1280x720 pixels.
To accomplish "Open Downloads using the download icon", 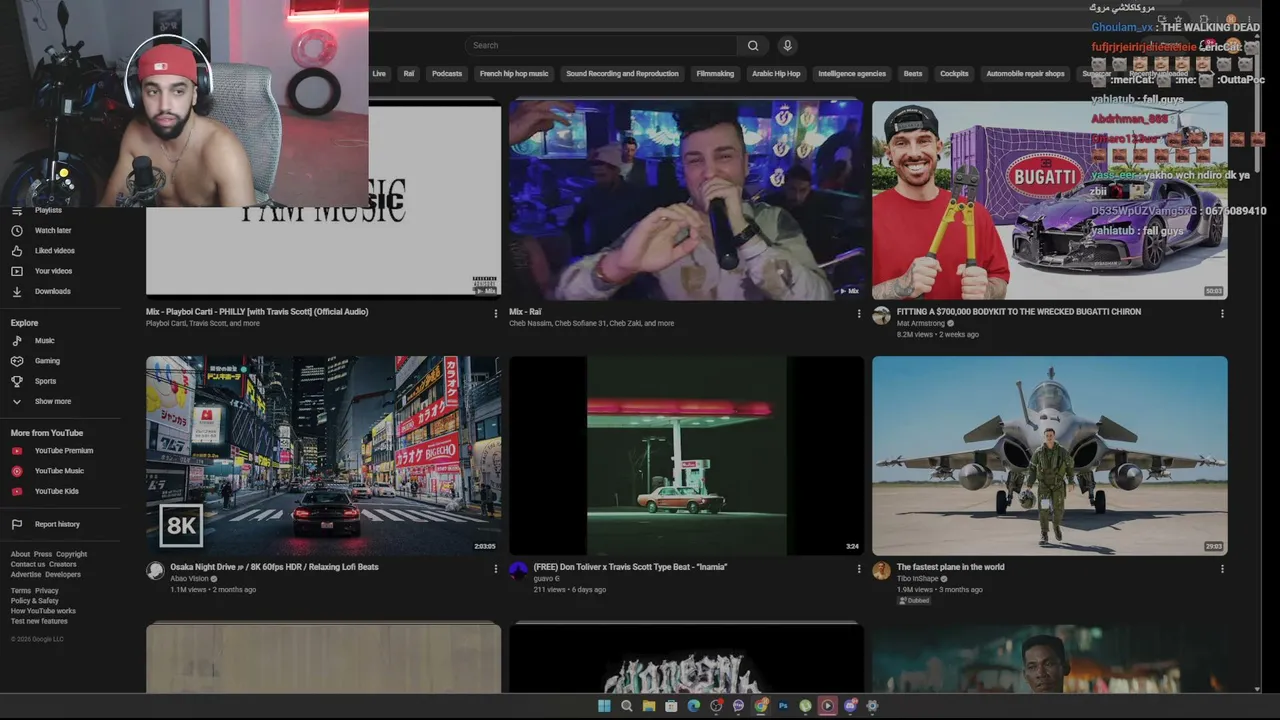I will [17, 291].
